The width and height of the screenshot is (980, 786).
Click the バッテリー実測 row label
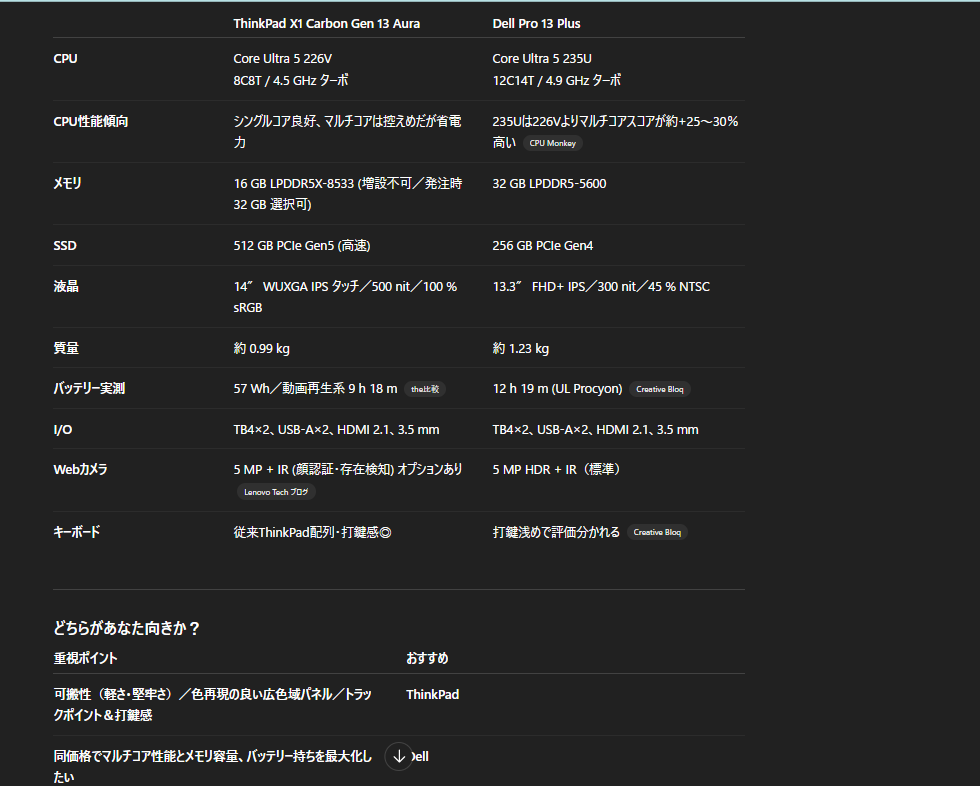(89, 388)
